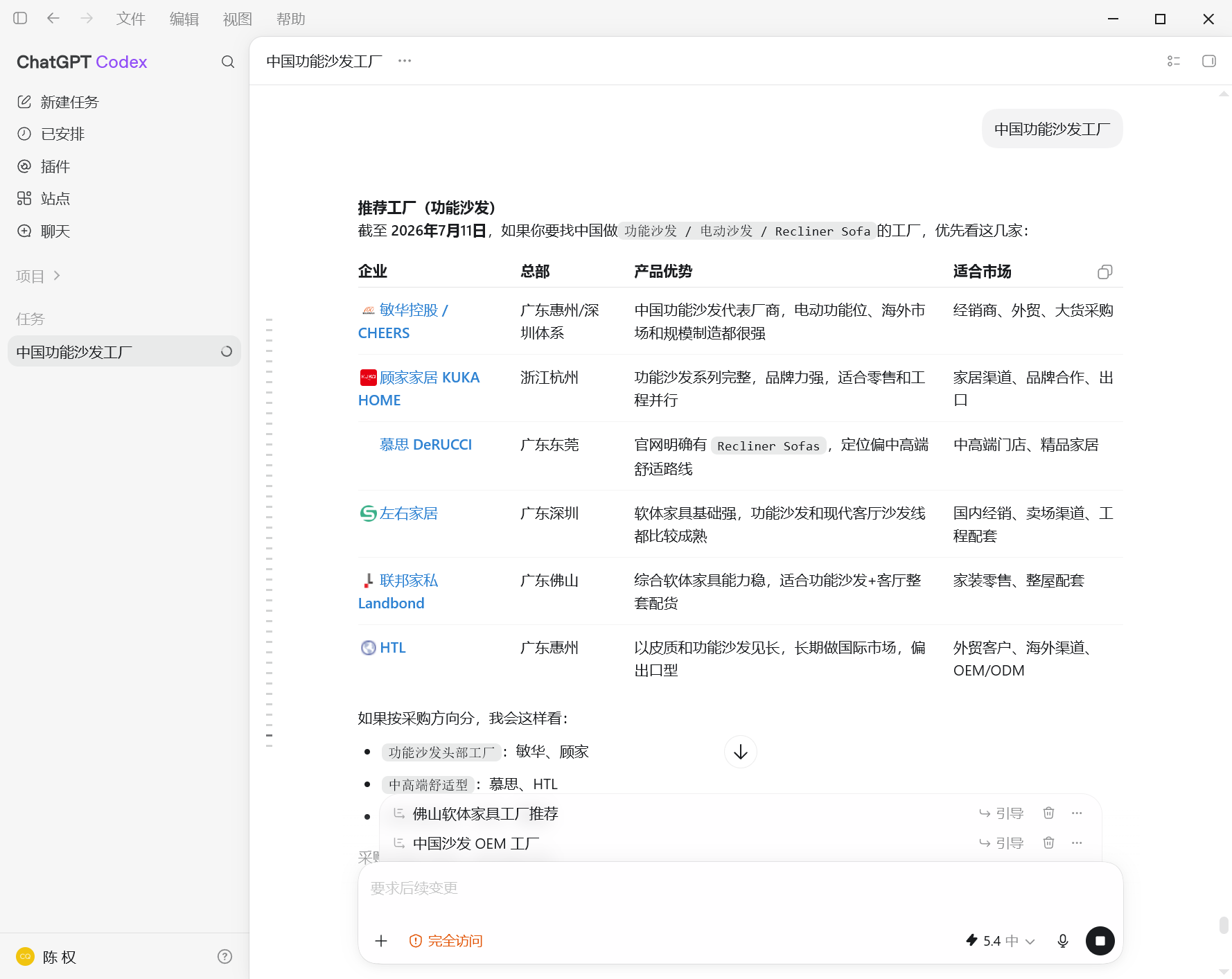Viewport: 1232px width, 979px height.
Task: Click the 浙江杭州 headquarters cell
Action: [x=549, y=378]
